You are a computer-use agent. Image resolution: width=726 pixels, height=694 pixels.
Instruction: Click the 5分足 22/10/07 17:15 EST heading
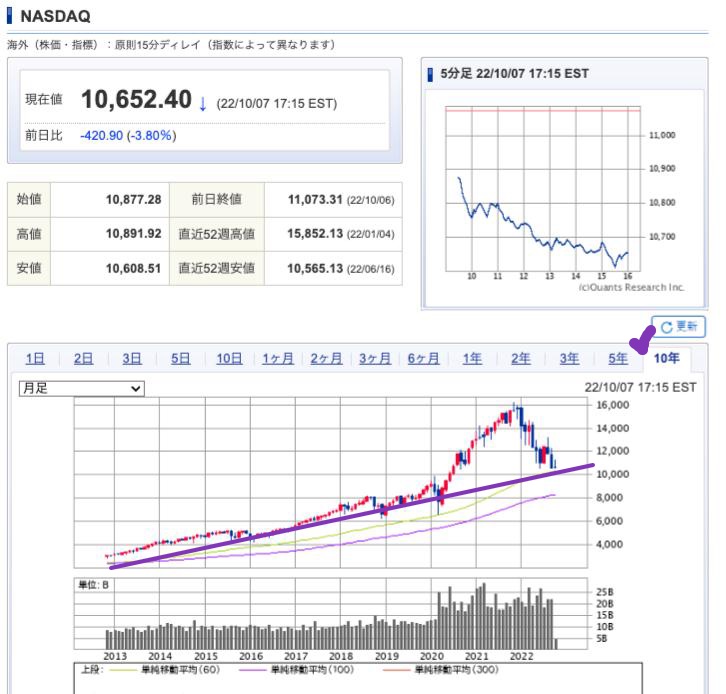514,74
